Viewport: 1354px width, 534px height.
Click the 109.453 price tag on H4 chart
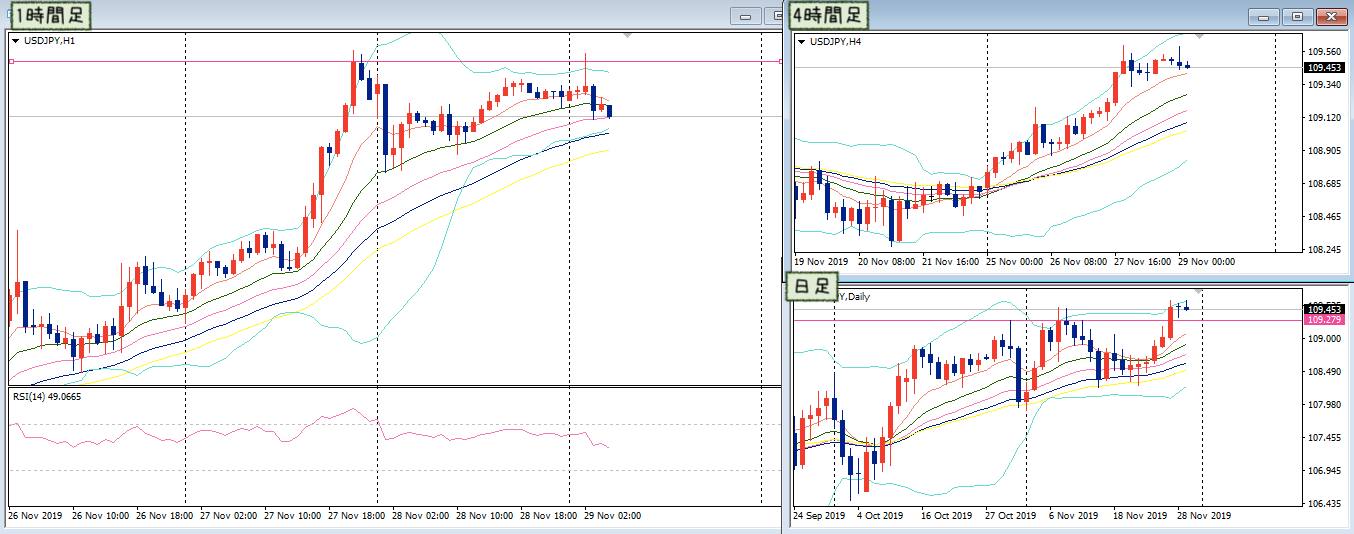pyautogui.click(x=1326, y=67)
